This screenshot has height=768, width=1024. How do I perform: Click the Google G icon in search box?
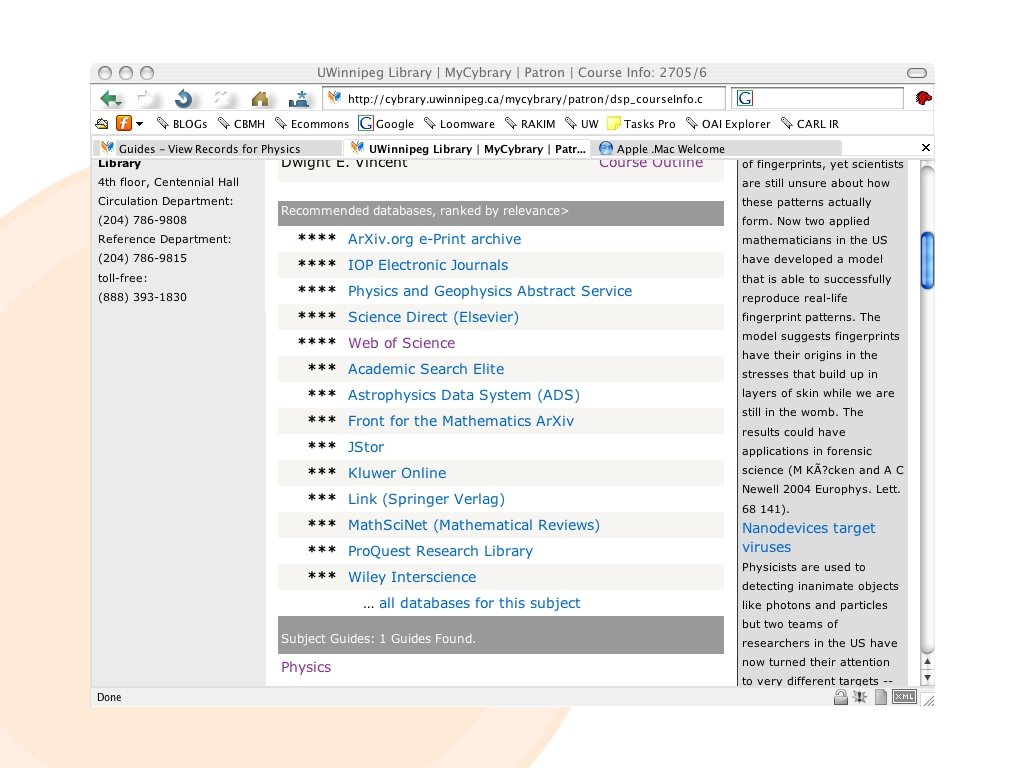click(x=744, y=98)
